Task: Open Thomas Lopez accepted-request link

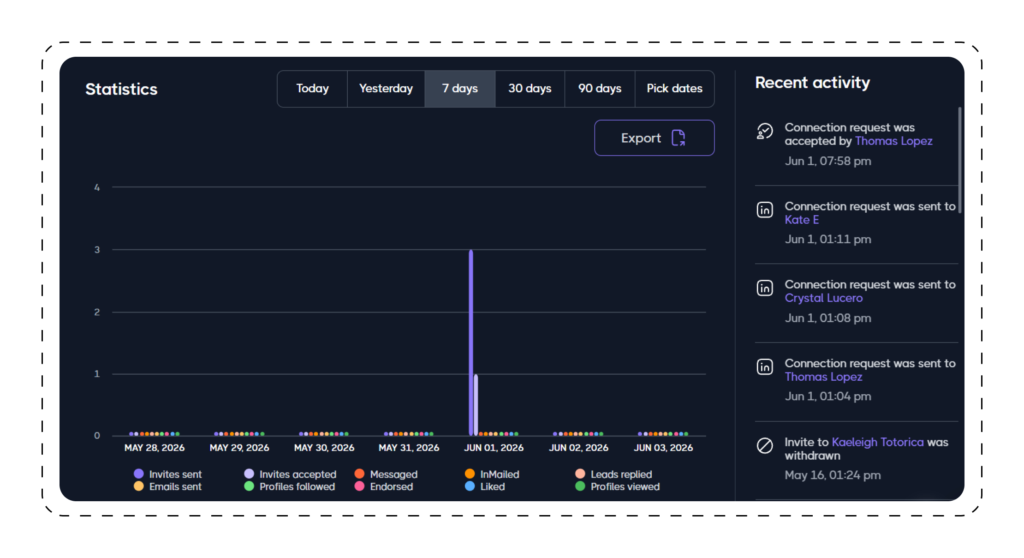Action: pos(893,141)
